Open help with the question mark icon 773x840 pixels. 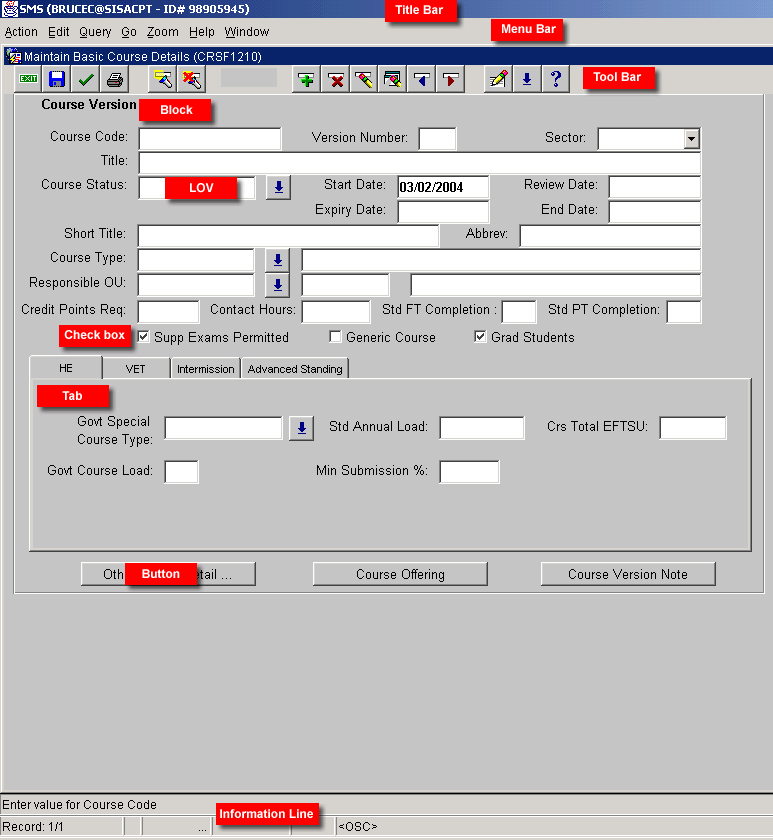(556, 79)
